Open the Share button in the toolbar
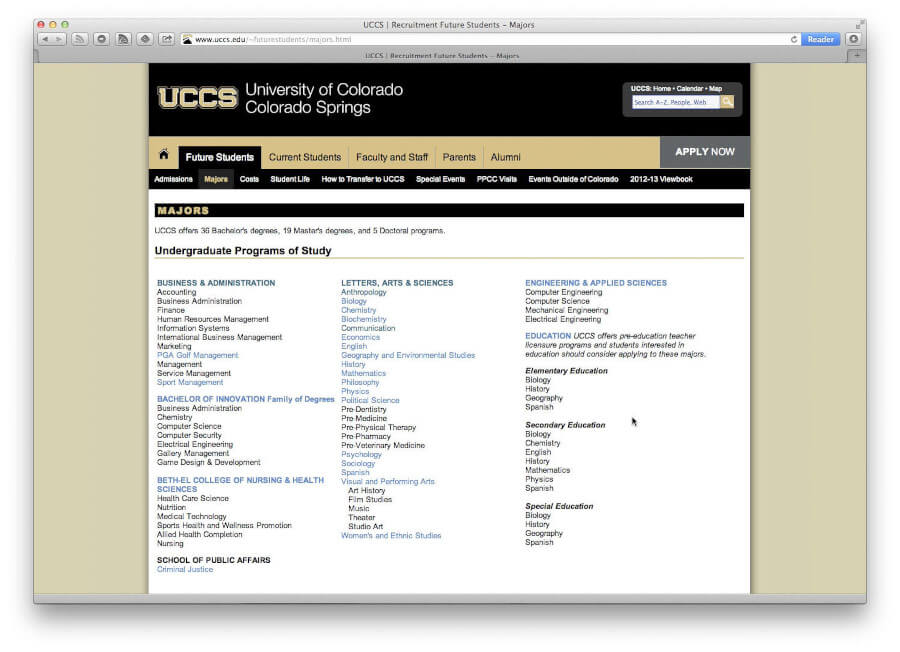The height and width of the screenshot is (652, 900). click(166, 39)
